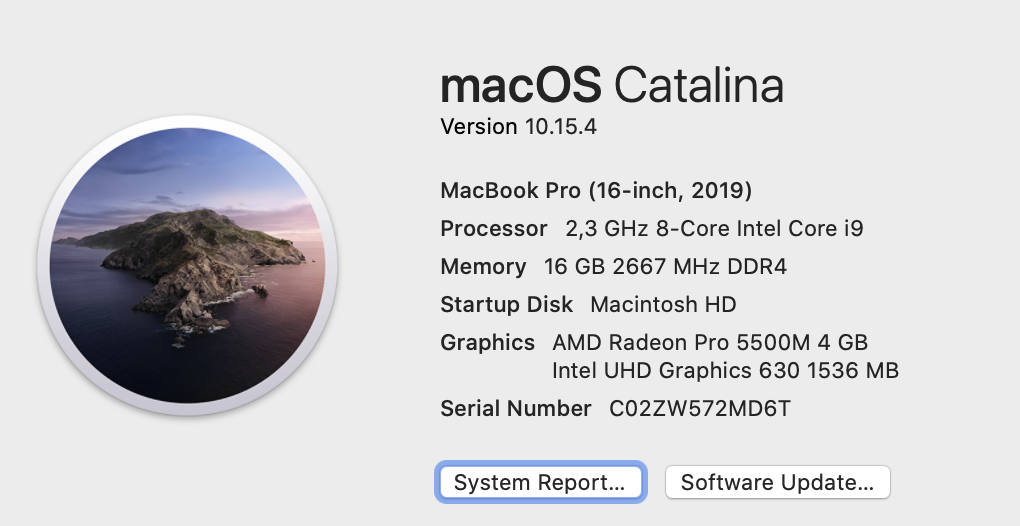This screenshot has height=526, width=1020.
Task: Click the Serial Number label
Action: (516, 408)
